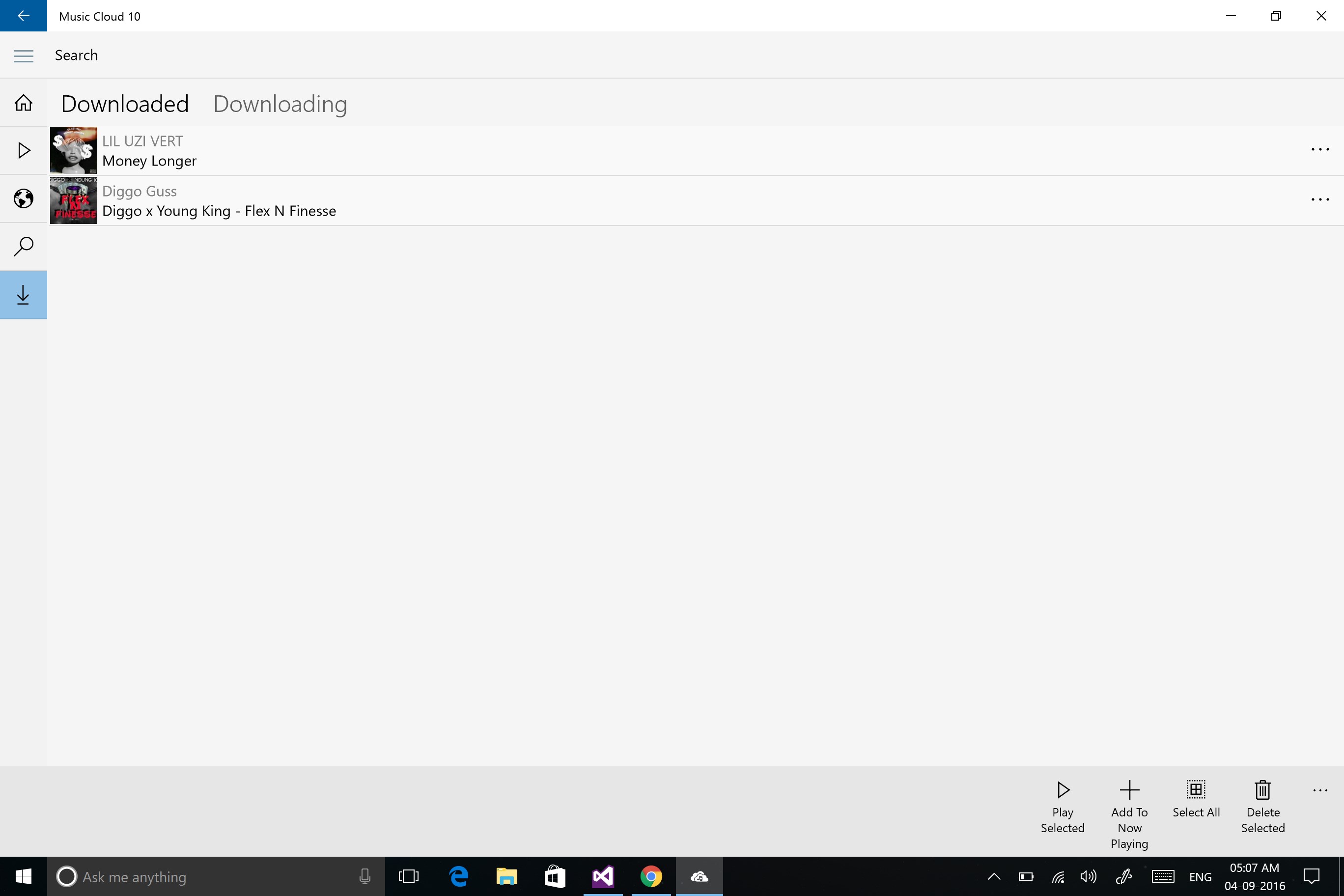Open more options for Flex N Finesse
Viewport: 1344px width, 896px height.
(x=1320, y=200)
